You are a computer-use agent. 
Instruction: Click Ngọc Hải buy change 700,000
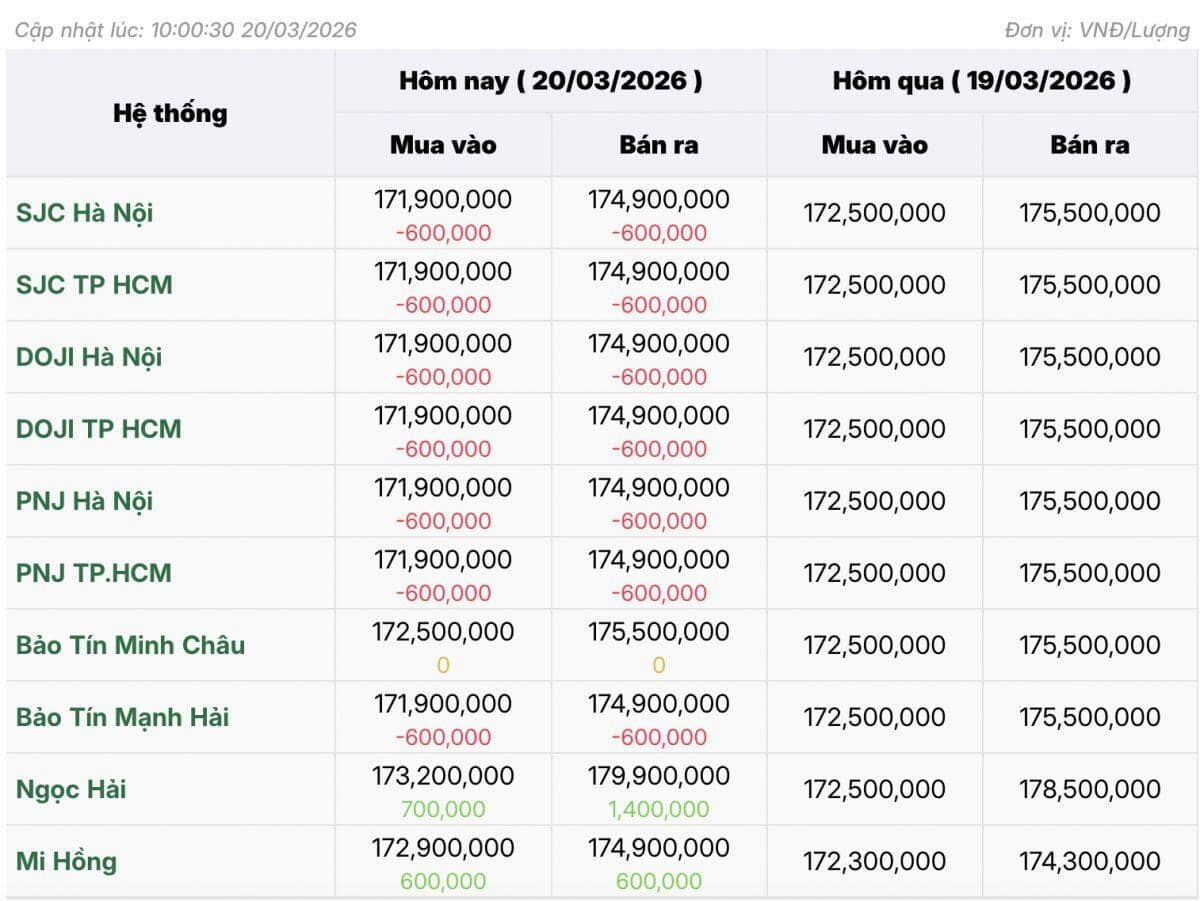tap(443, 809)
